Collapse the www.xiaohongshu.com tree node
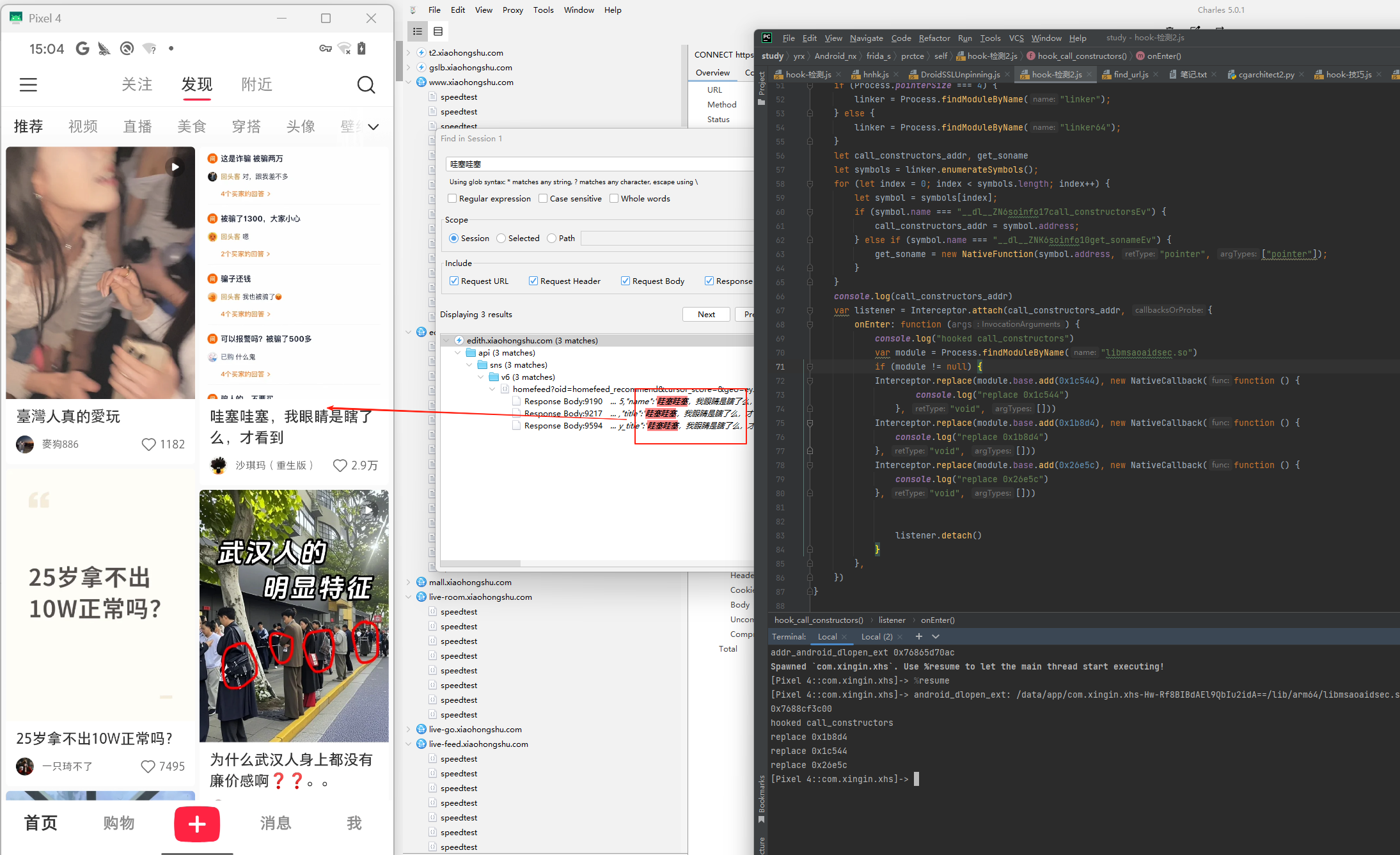 (408, 82)
